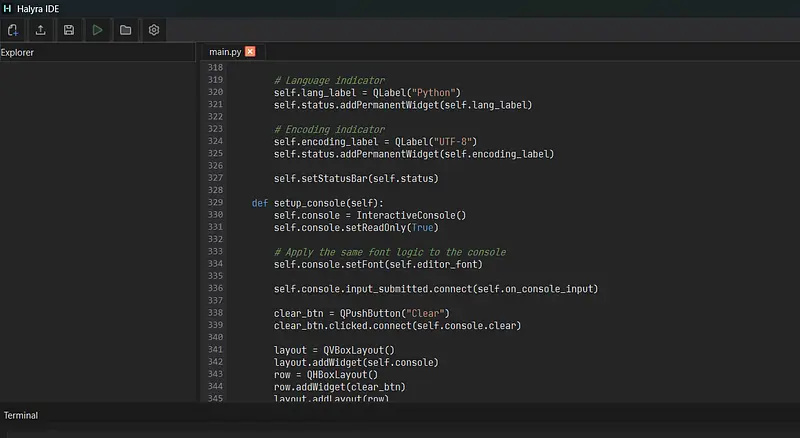Click the upload/open file arrow icon
Viewport: 800px width, 438px height.
40,30
